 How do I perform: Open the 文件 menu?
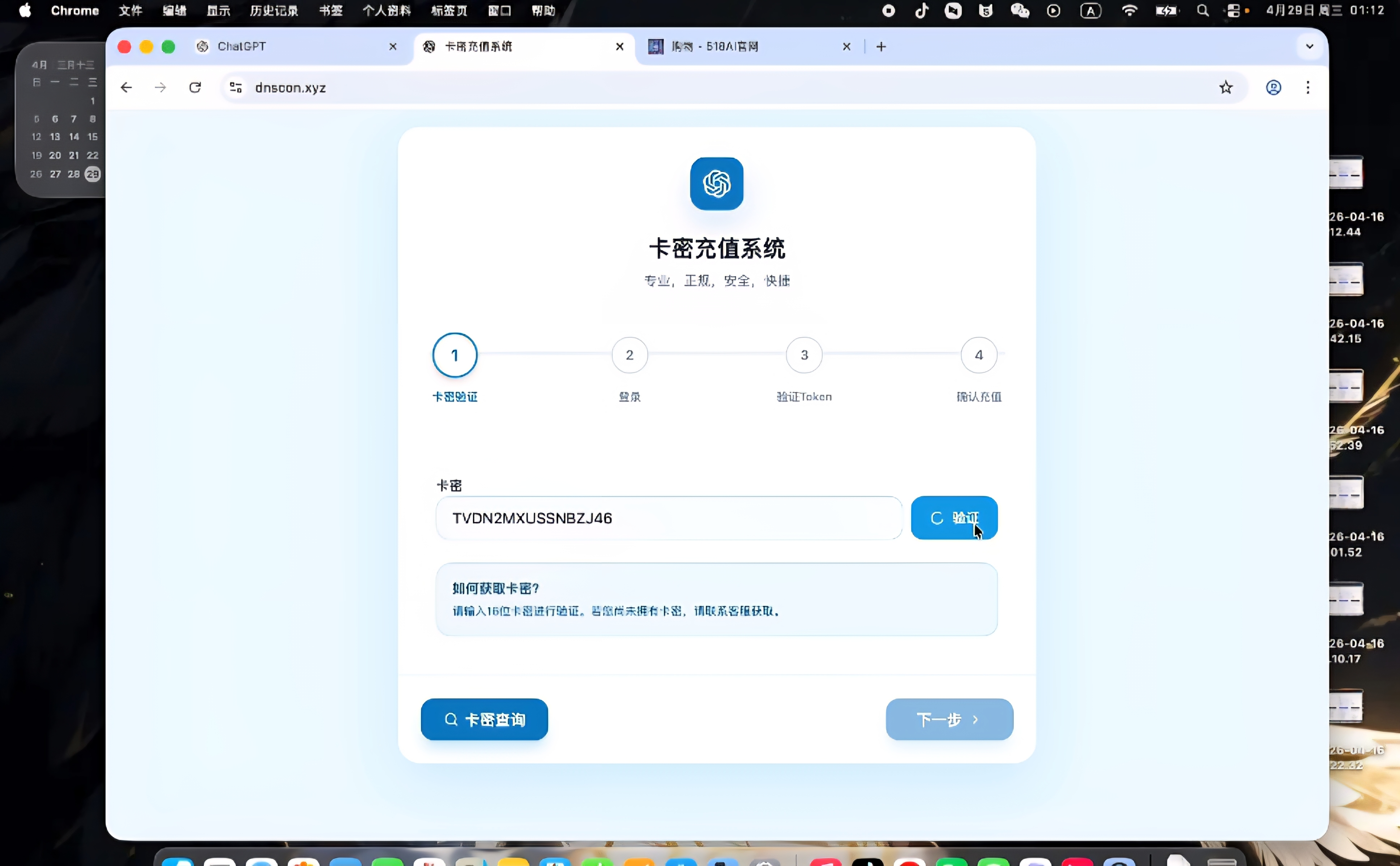coord(131,10)
